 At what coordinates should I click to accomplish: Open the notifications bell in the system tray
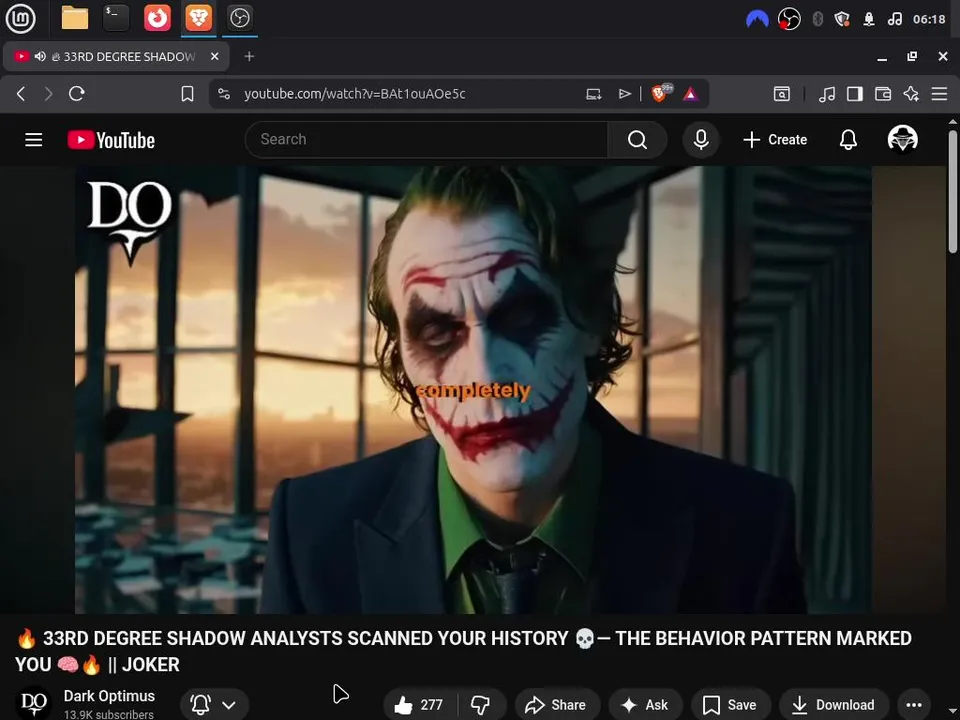869,19
